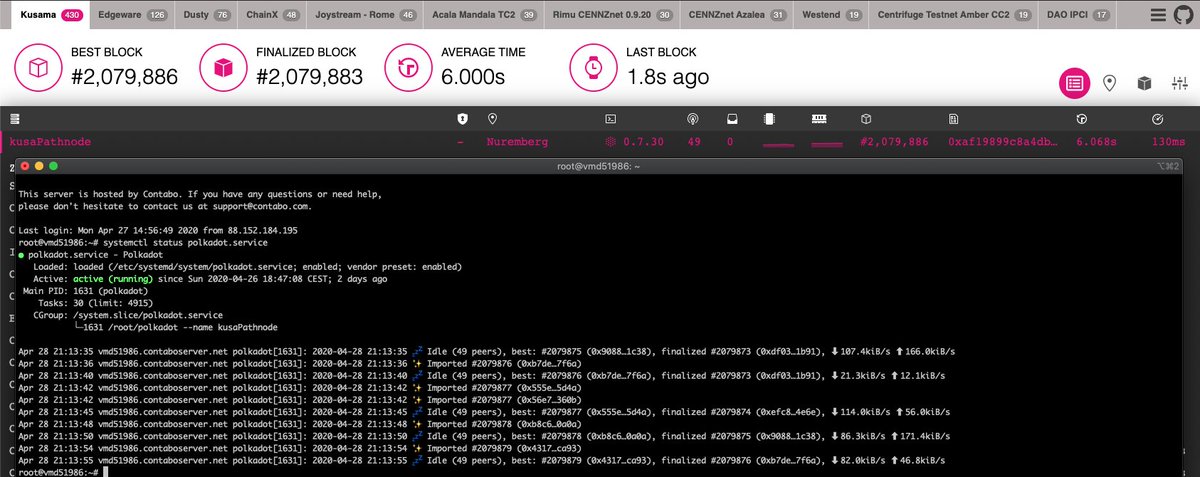Image resolution: width=1200 pixels, height=477 pixels.
Task: Click the Average Time clock icon
Action: 408,67
